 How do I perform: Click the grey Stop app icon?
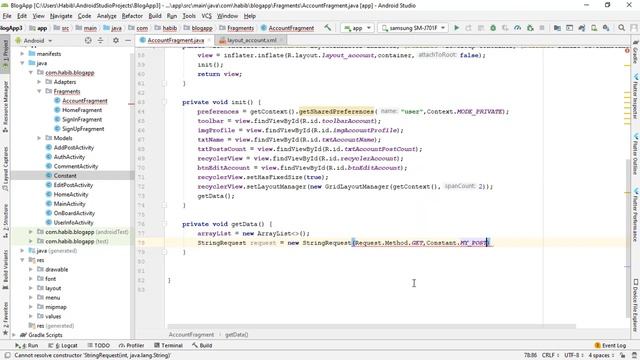(x=542, y=28)
